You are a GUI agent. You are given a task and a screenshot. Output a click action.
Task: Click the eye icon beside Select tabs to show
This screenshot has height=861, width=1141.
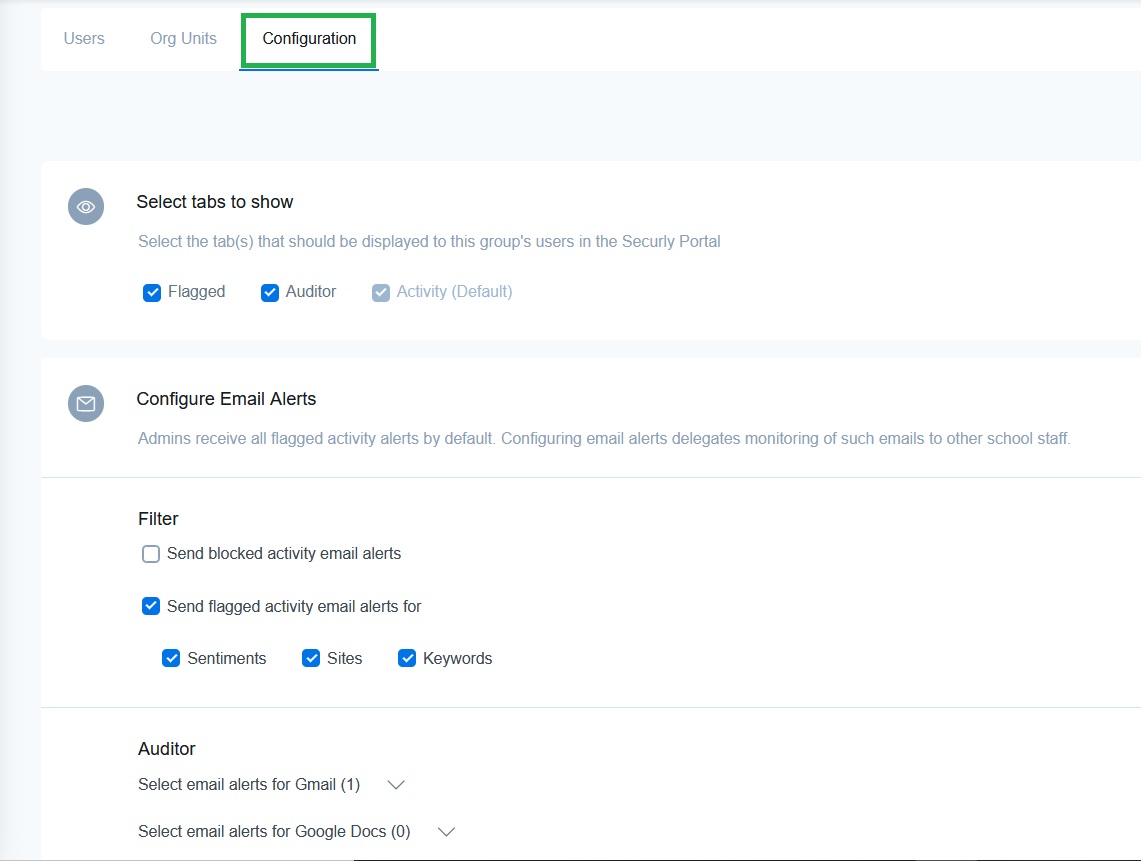pyautogui.click(x=86, y=207)
